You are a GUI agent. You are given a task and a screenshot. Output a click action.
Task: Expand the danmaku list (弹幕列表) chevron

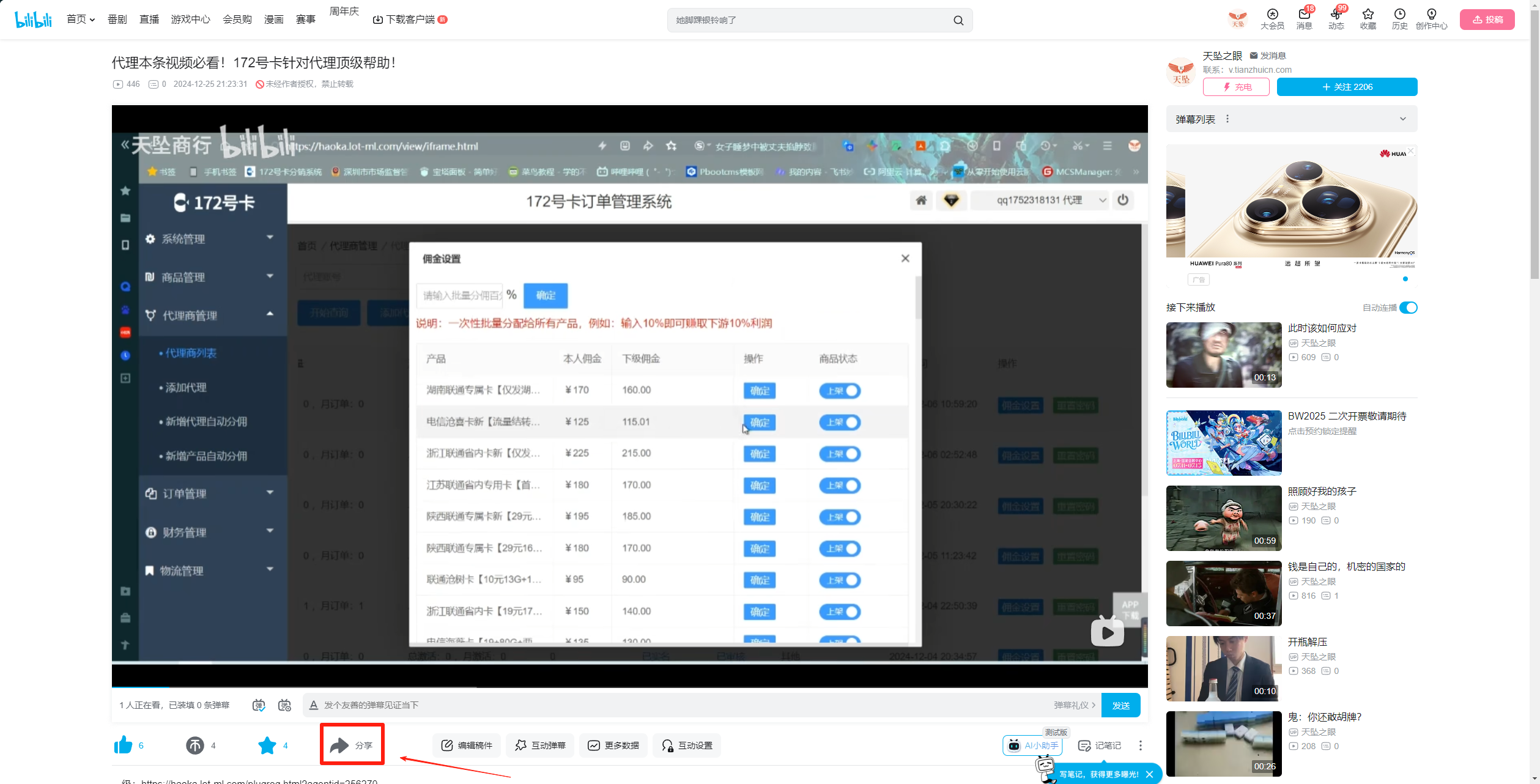point(1402,119)
